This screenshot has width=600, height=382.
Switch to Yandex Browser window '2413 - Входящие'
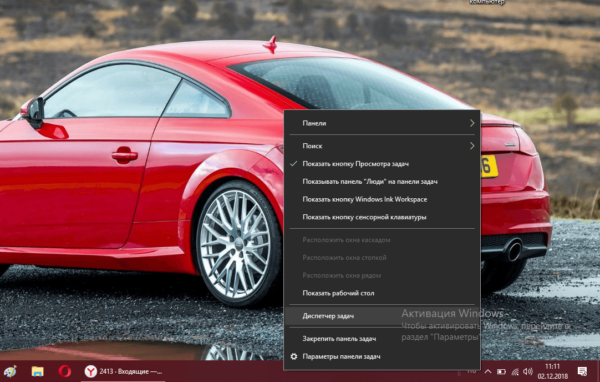click(123, 371)
